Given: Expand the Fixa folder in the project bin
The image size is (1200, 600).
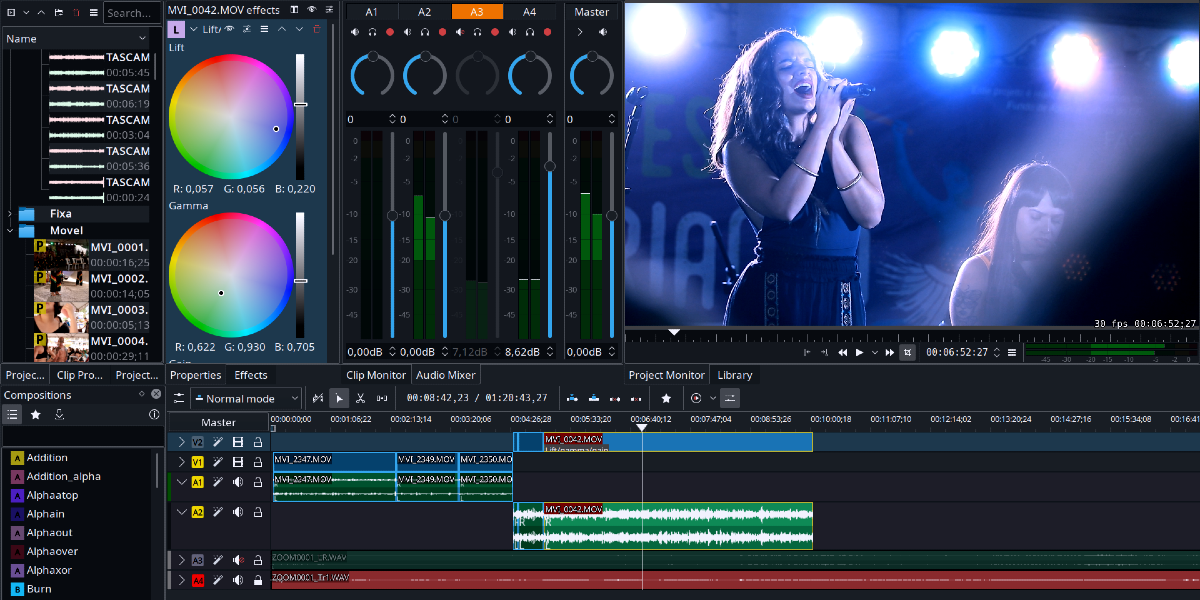Looking at the screenshot, I should click(x=10, y=213).
